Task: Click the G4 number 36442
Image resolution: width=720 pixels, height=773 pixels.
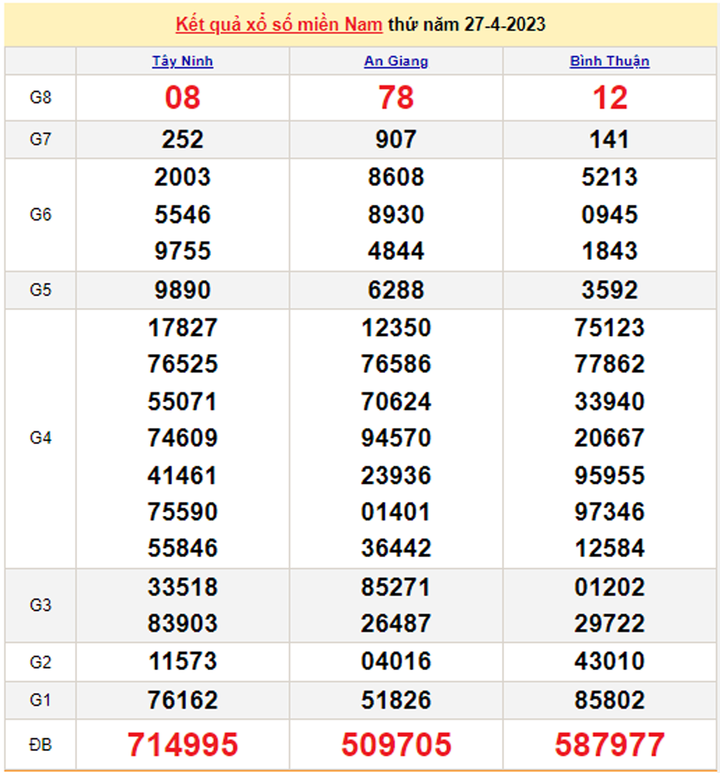Action: (x=396, y=548)
